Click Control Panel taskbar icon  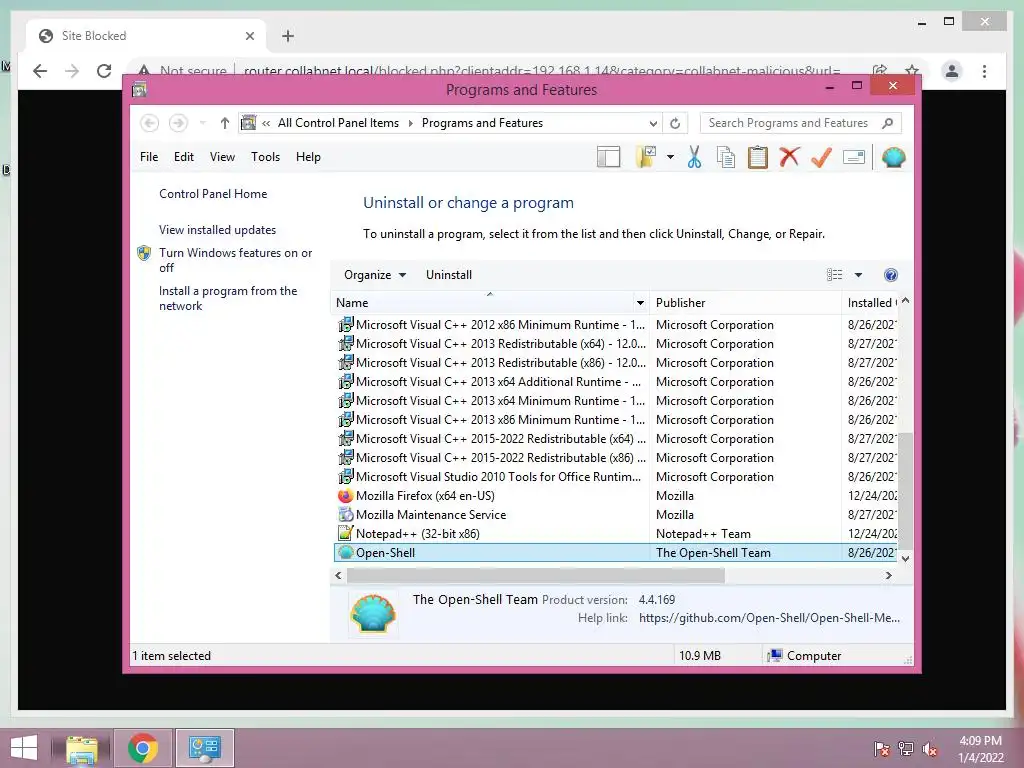(x=204, y=748)
